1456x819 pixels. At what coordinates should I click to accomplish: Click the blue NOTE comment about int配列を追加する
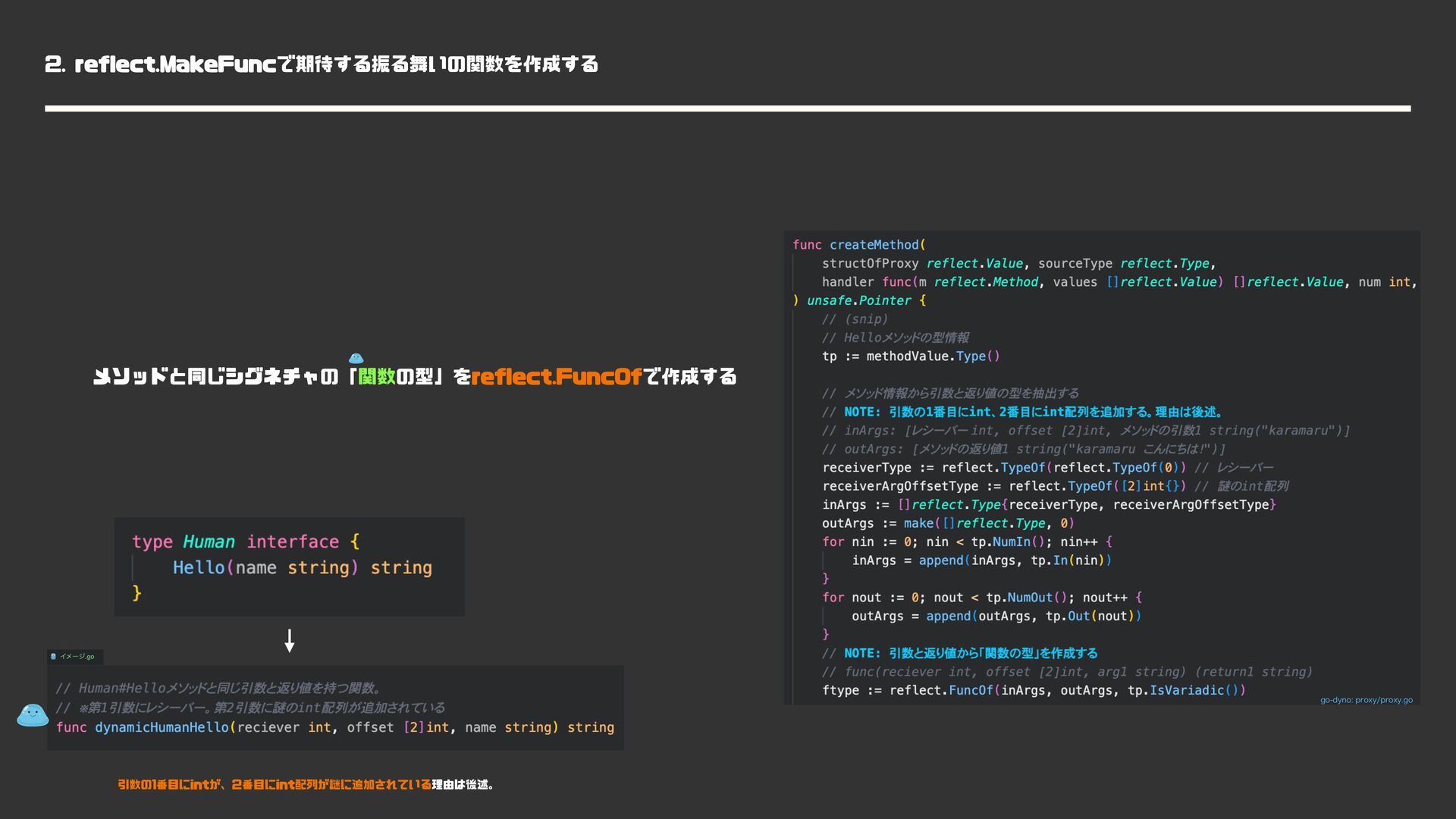click(x=1032, y=412)
